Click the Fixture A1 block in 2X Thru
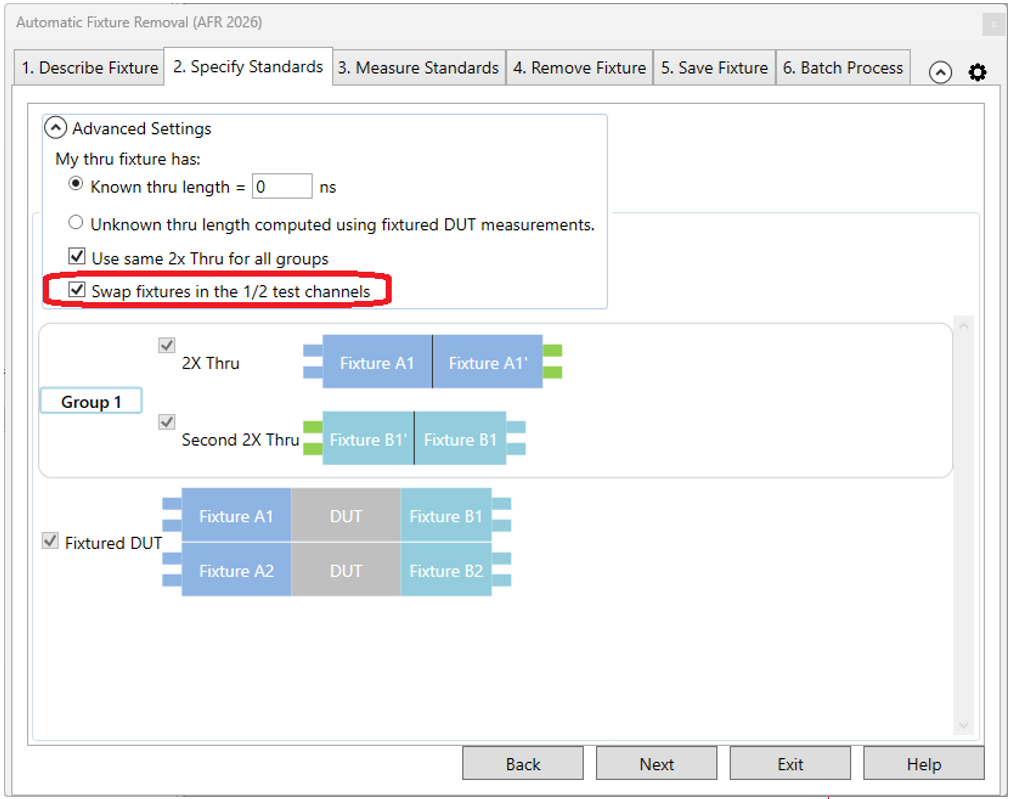This screenshot has height=799, width=1013. point(376,363)
